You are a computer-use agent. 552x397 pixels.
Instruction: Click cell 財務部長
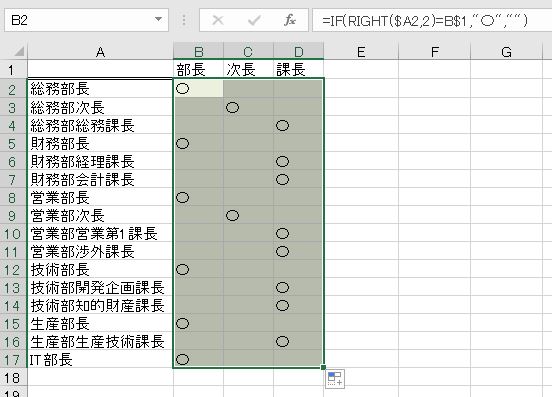coord(100,143)
